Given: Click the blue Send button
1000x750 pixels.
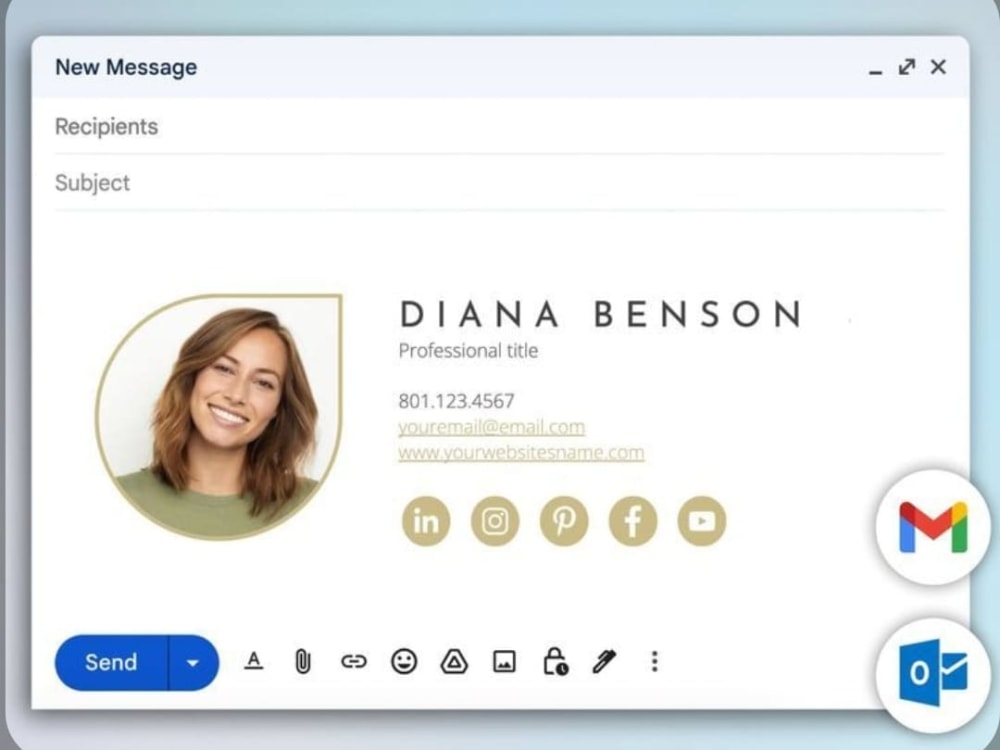Looking at the screenshot, I should 112,663.
